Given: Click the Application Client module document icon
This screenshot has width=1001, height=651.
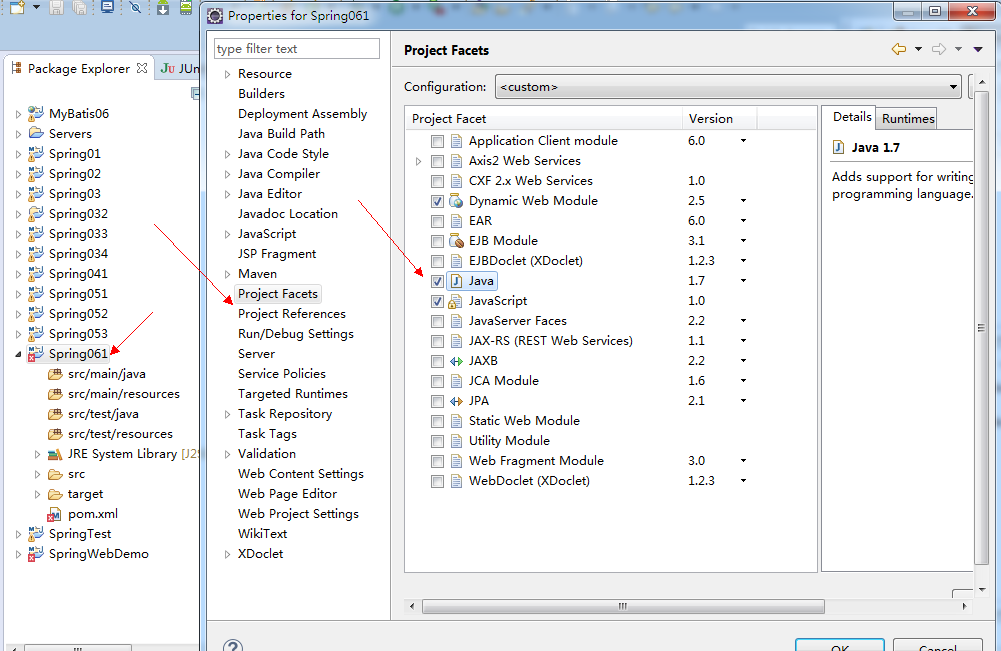Looking at the screenshot, I should coord(456,141).
